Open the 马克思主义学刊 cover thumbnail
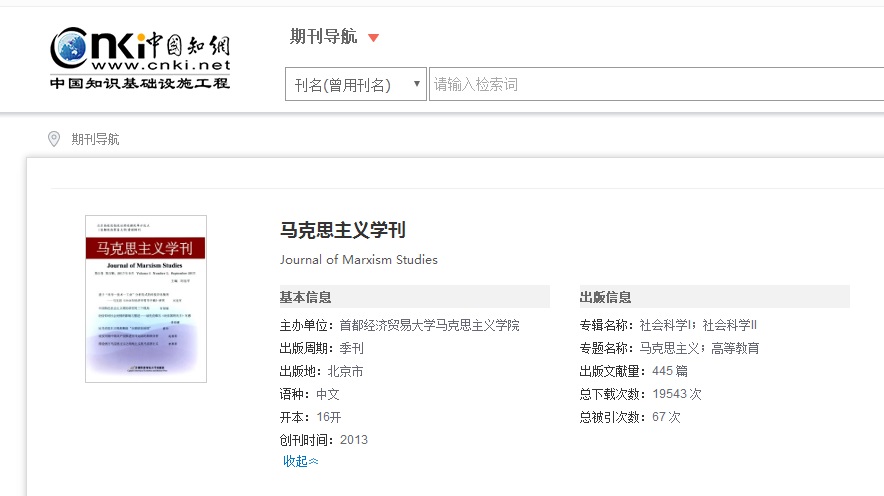 pyautogui.click(x=146, y=299)
